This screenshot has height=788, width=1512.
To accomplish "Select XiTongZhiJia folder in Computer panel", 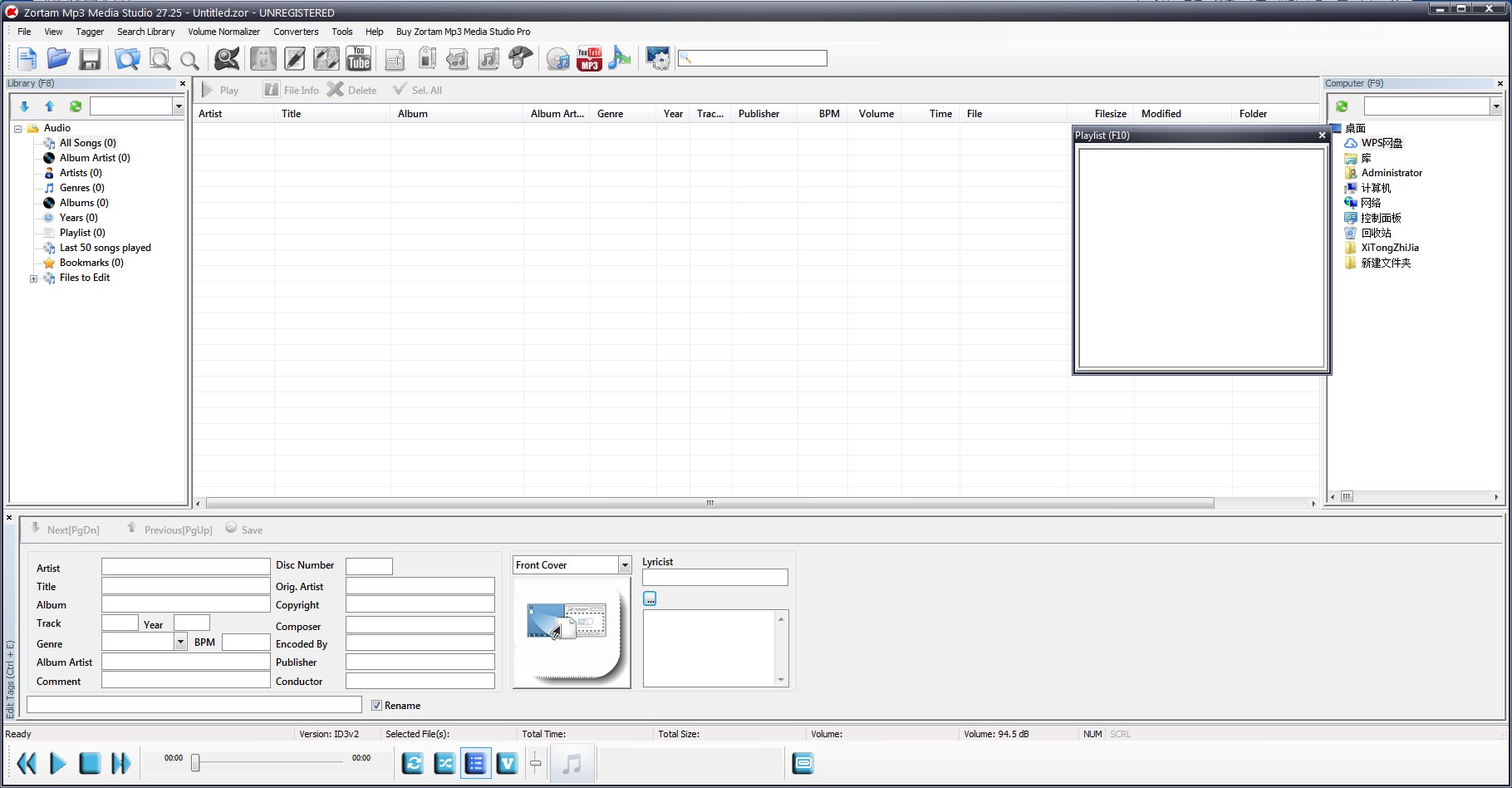I will coord(1390,248).
